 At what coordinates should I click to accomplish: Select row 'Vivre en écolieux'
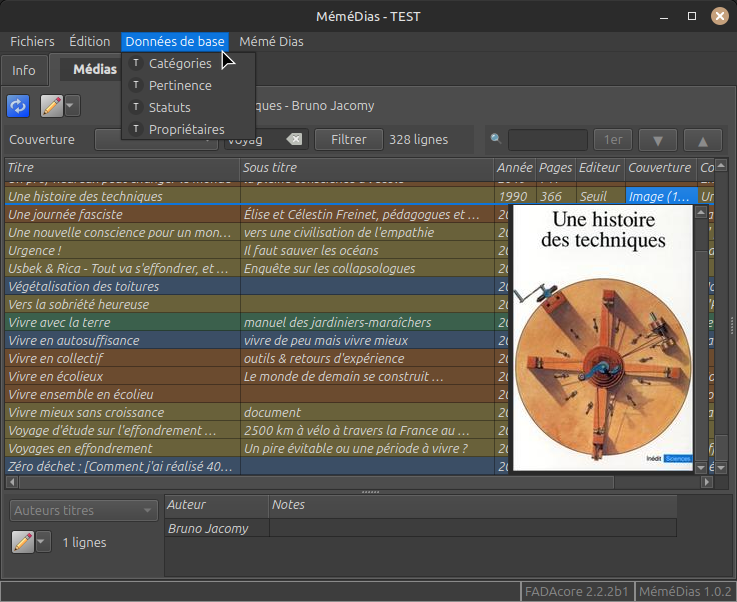pos(257,376)
